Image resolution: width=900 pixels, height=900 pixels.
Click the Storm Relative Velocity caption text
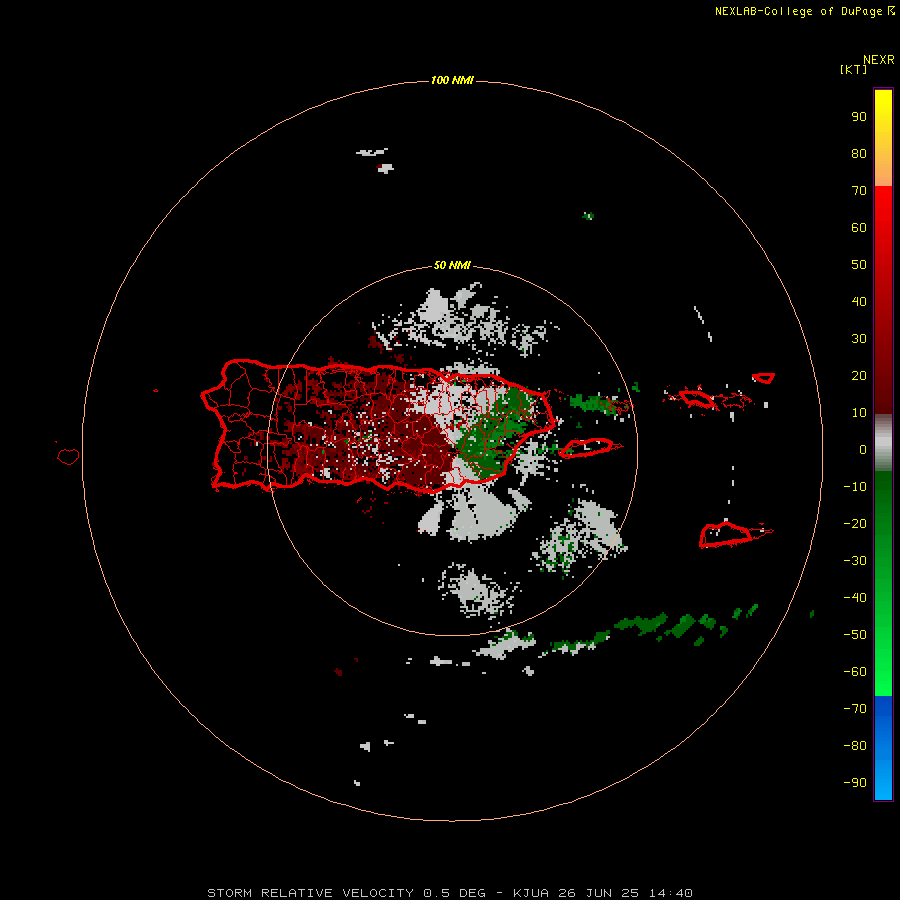449,893
